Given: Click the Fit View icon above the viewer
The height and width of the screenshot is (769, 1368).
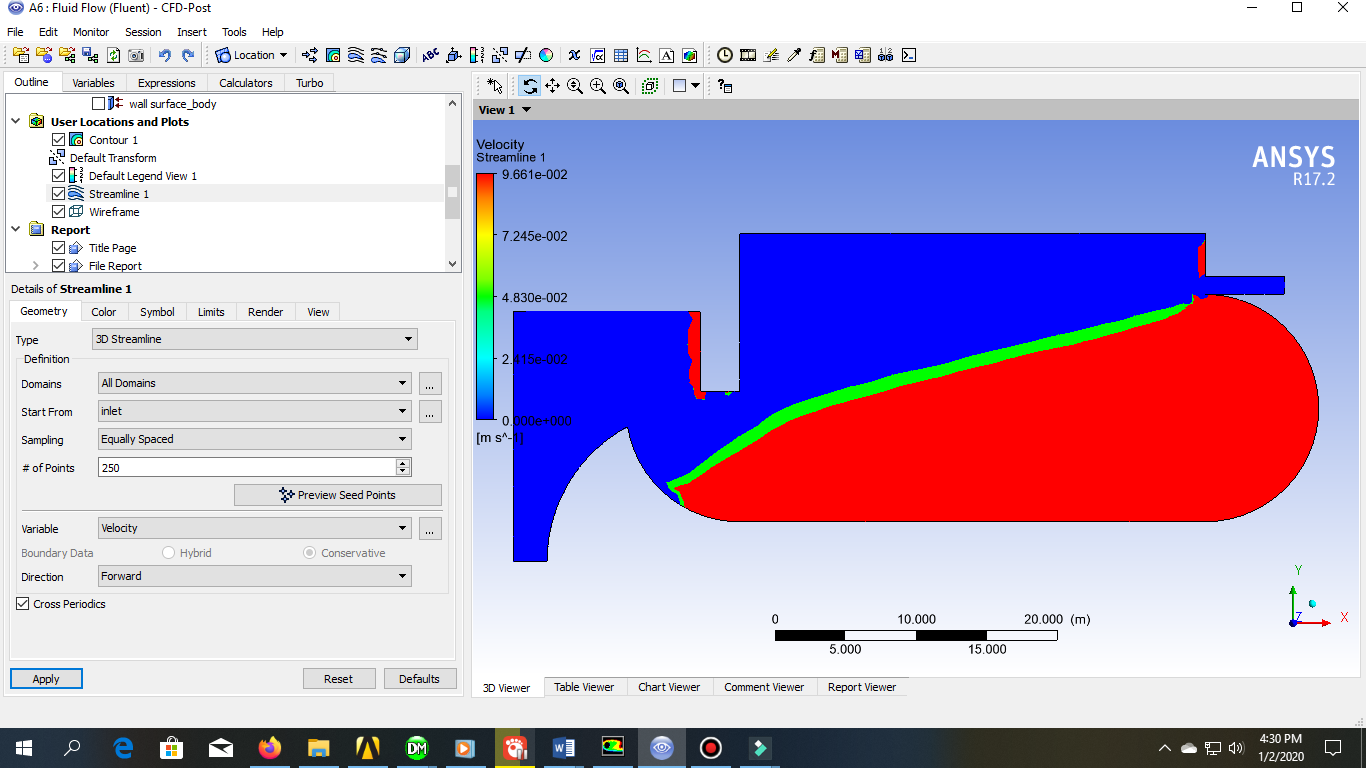Looking at the screenshot, I should click(620, 86).
